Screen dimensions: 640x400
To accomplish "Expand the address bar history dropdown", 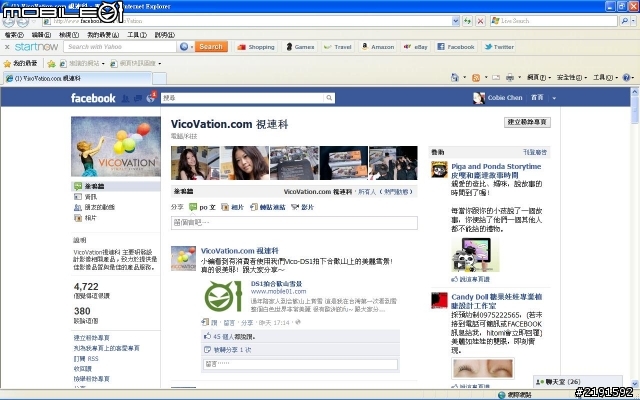I will pyautogui.click(x=456, y=21).
